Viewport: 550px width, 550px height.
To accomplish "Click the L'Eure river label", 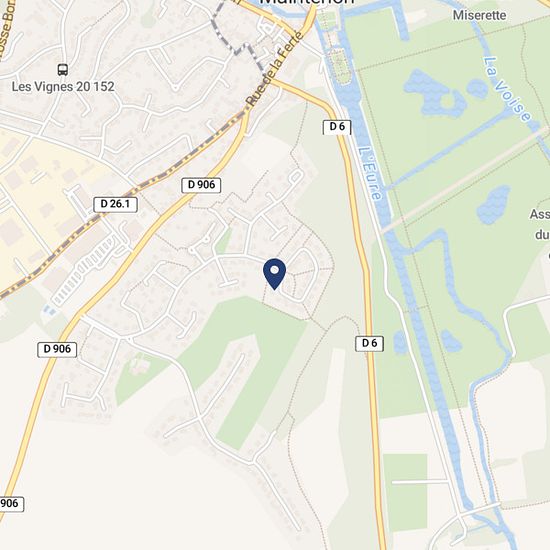I will pyautogui.click(x=370, y=173).
